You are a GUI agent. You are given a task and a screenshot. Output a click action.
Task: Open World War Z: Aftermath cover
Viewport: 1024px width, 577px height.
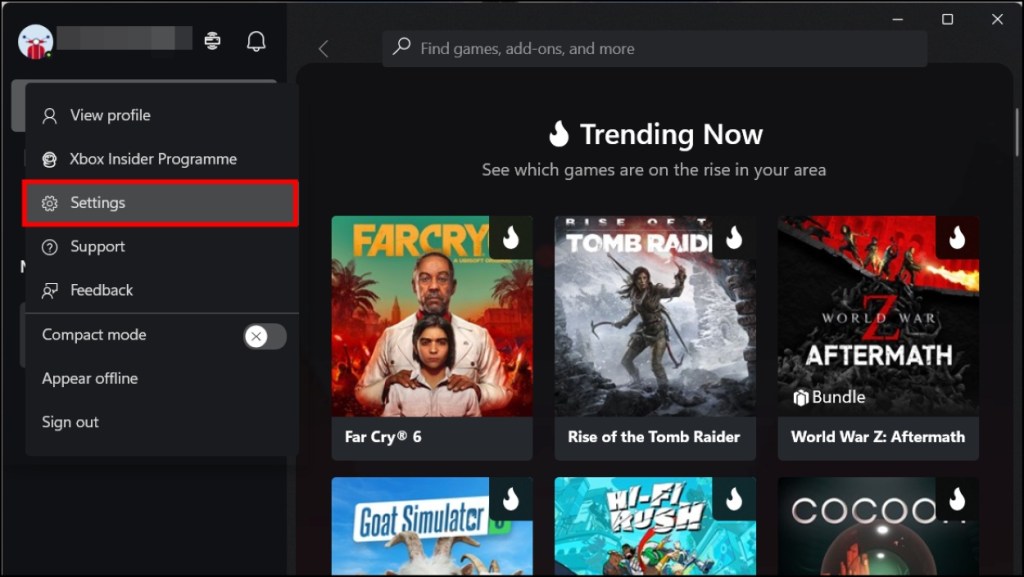(x=878, y=317)
